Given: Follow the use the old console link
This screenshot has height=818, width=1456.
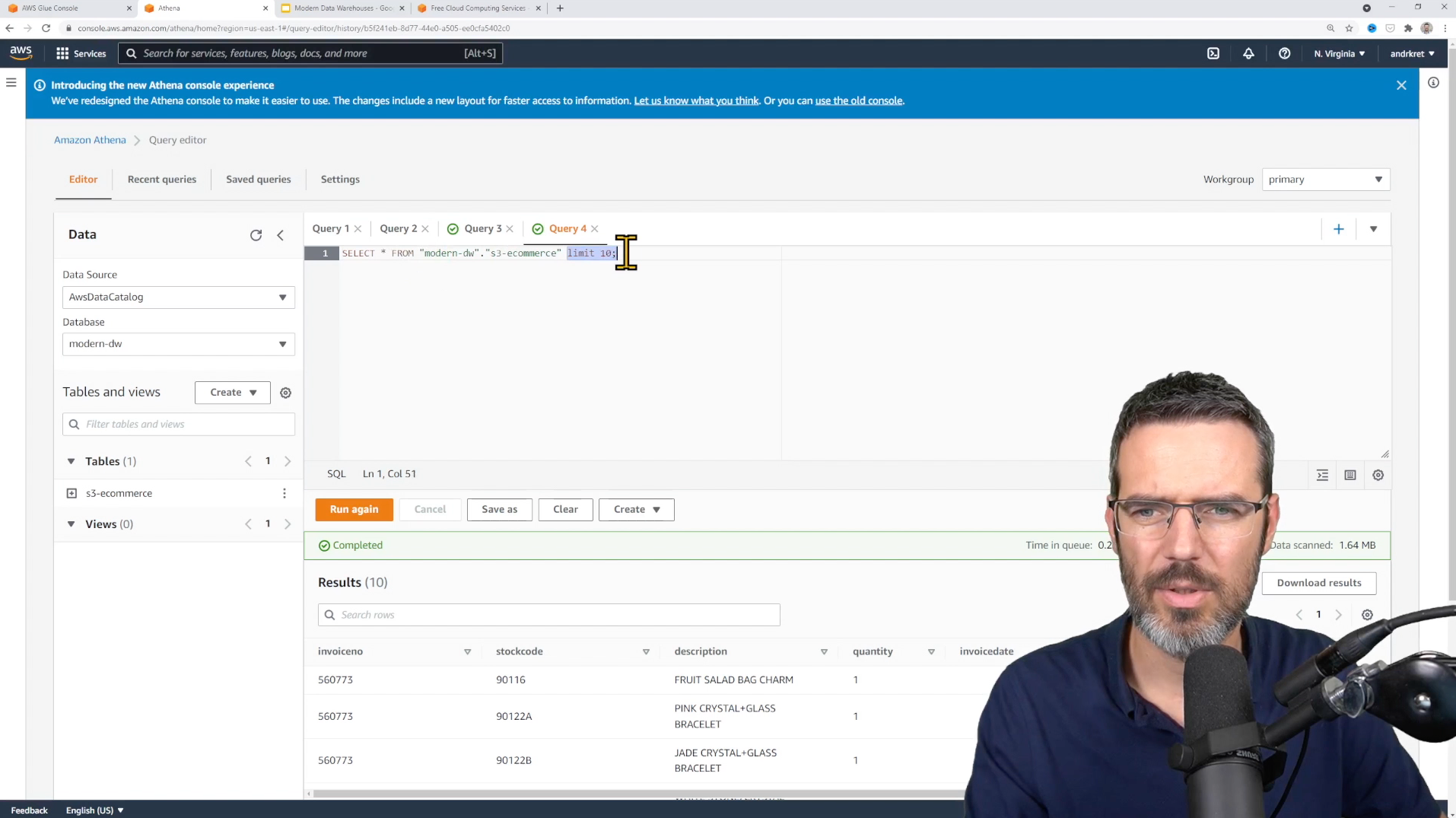Looking at the screenshot, I should click(x=859, y=100).
